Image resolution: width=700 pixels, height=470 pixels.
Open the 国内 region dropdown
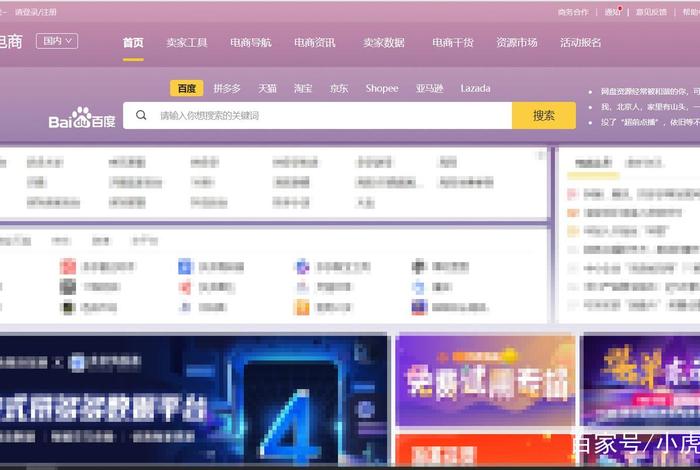[x=57, y=41]
